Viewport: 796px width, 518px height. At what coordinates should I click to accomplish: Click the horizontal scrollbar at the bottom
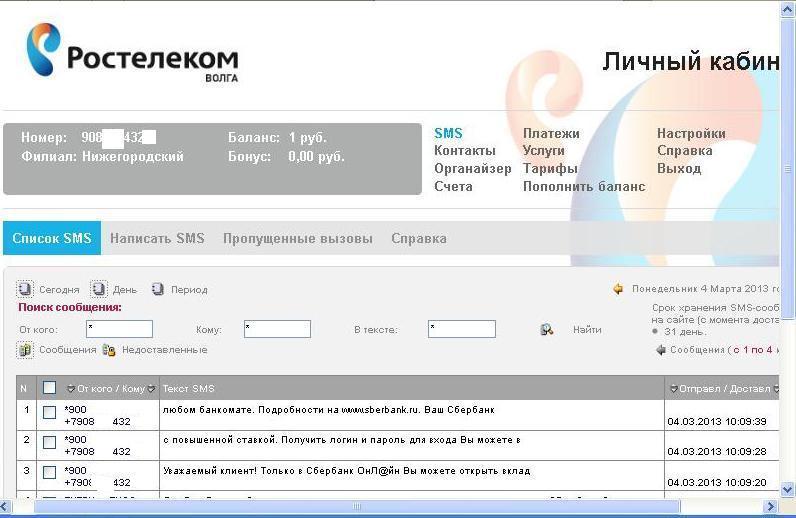pos(356,507)
